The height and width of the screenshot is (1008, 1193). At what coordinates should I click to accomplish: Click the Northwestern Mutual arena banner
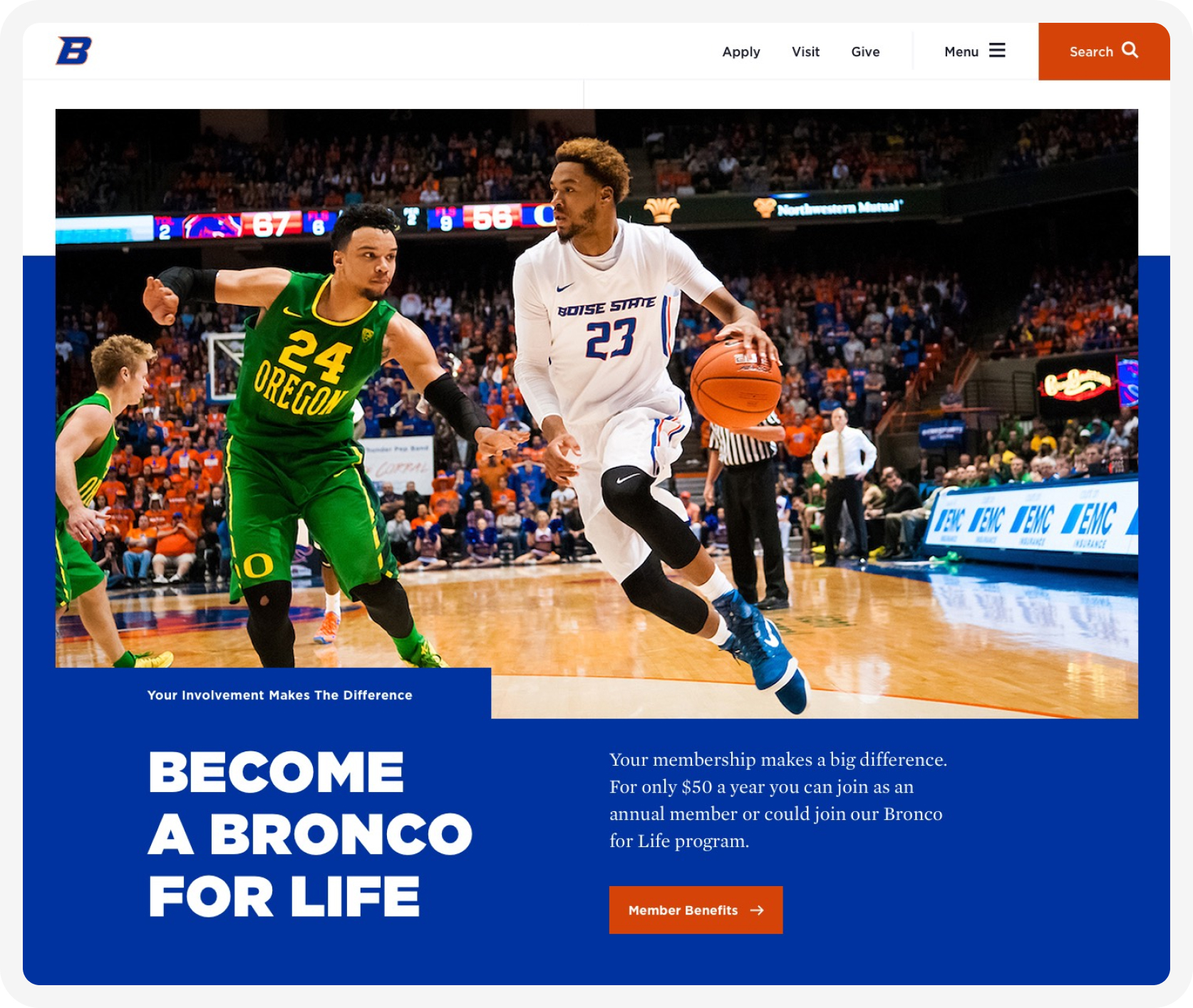(x=830, y=207)
